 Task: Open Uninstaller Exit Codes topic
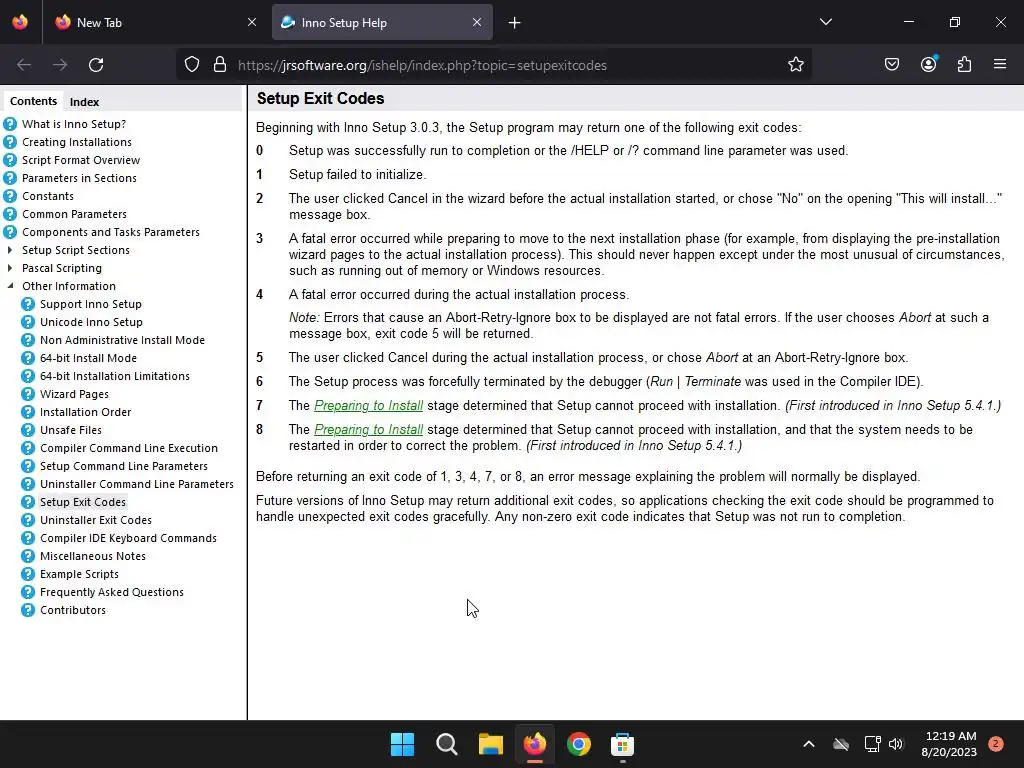[96, 520]
